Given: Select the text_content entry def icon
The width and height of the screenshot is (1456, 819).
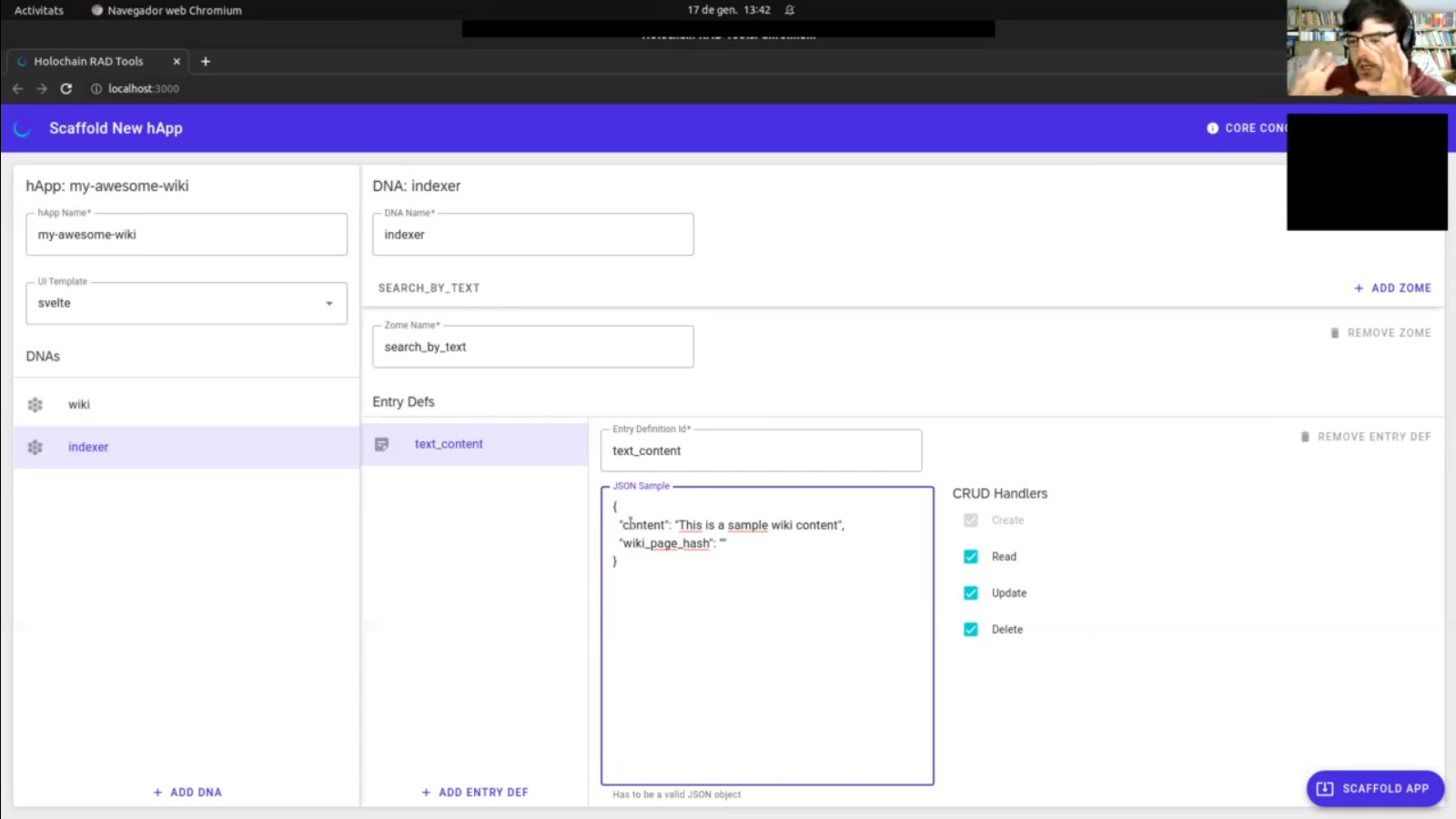Looking at the screenshot, I should (381, 444).
